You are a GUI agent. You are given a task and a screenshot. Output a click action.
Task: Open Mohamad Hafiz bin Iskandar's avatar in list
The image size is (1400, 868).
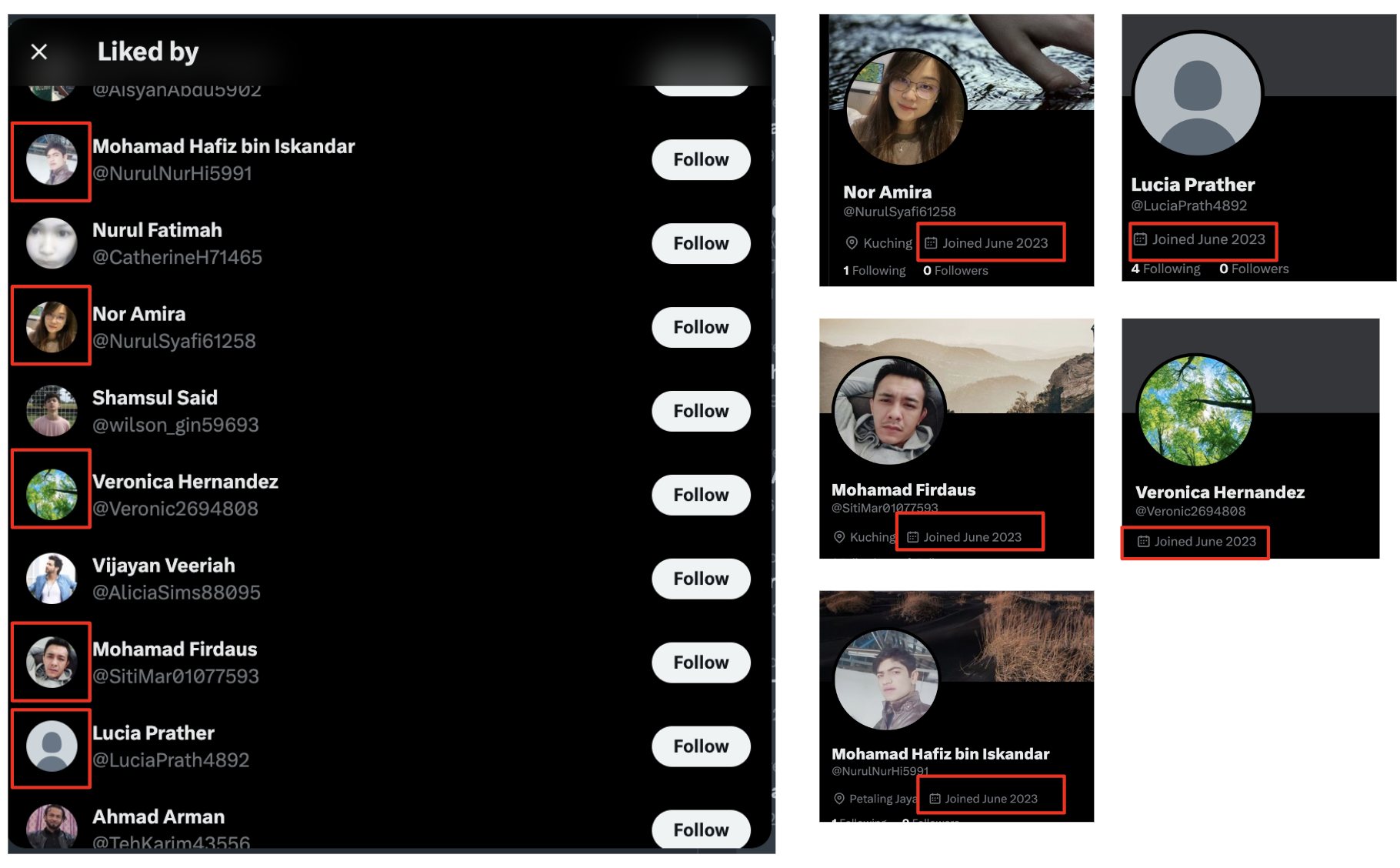[52, 160]
